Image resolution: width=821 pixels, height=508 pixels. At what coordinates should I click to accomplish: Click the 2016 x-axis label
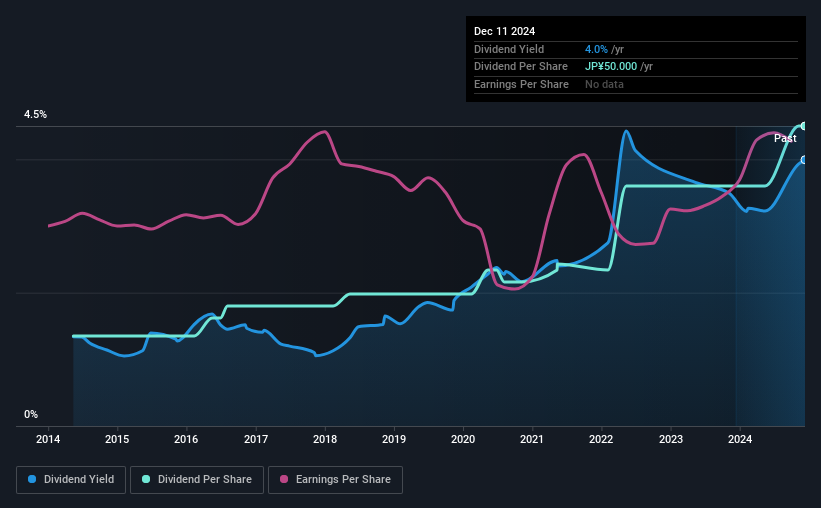(x=186, y=439)
